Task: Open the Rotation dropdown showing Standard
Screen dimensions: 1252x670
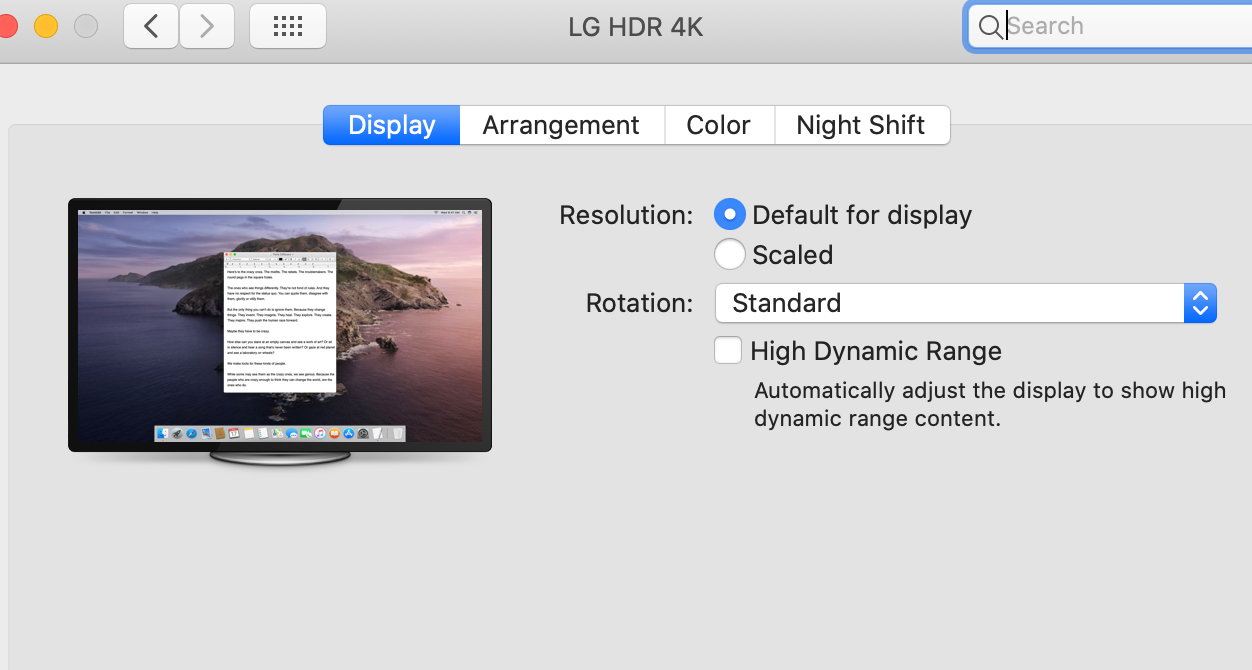Action: (x=966, y=303)
